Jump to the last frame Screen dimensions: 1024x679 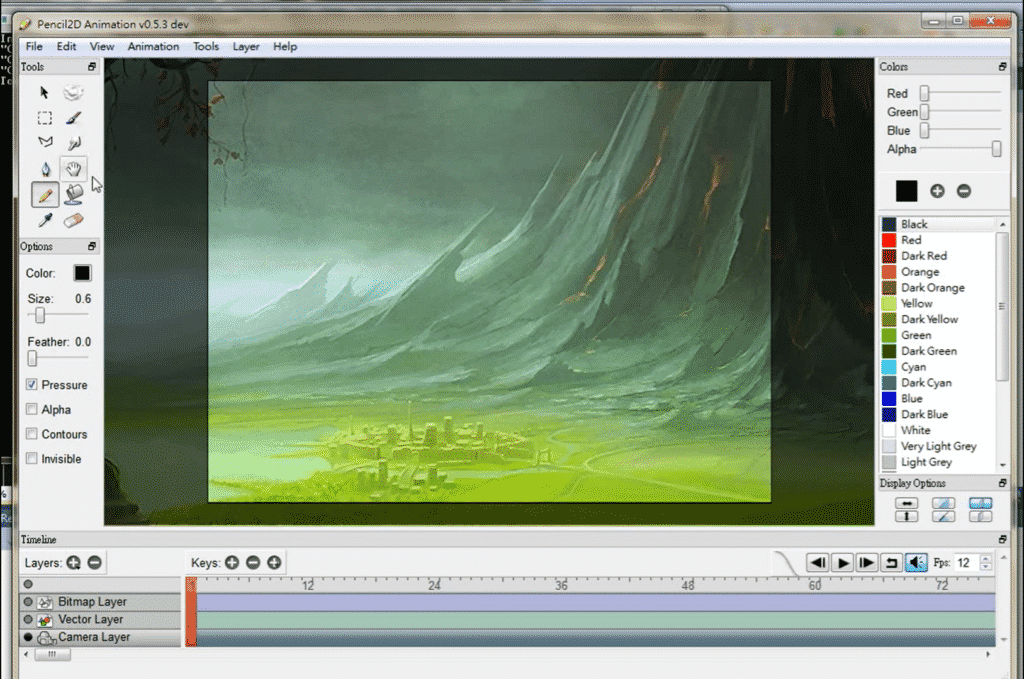coord(867,562)
